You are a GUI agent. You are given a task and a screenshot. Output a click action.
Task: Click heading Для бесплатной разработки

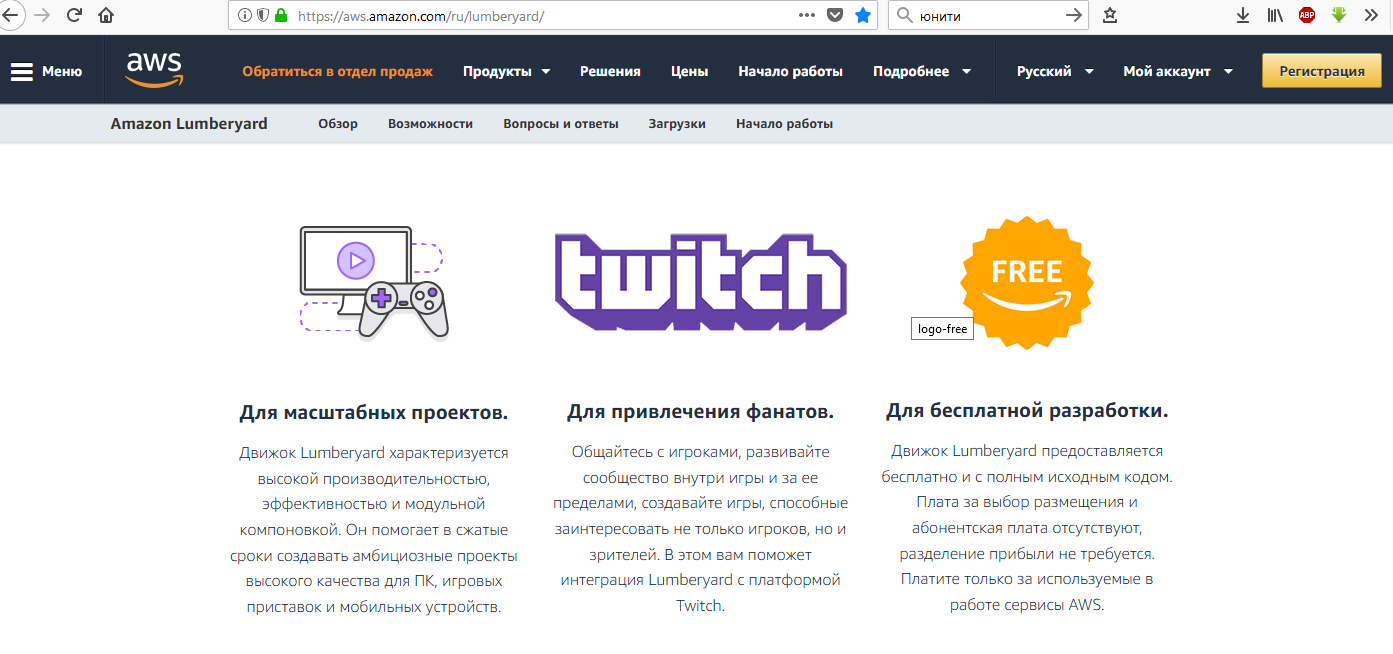pos(1027,411)
